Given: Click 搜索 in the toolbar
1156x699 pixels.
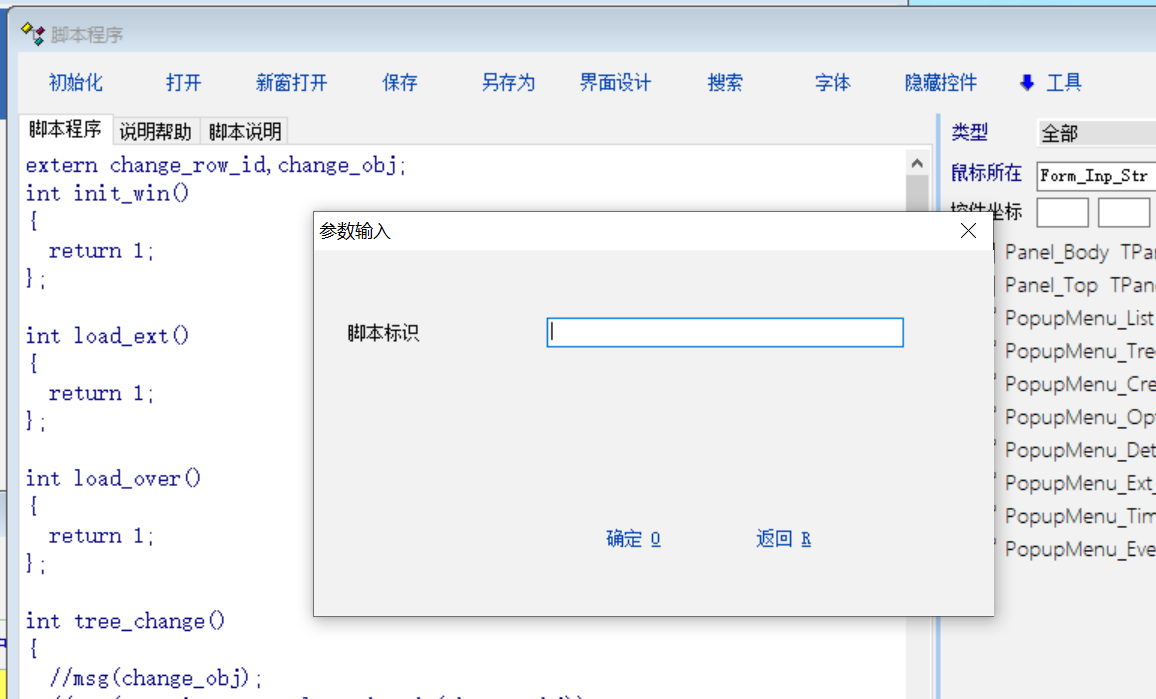Looking at the screenshot, I should coord(725,83).
